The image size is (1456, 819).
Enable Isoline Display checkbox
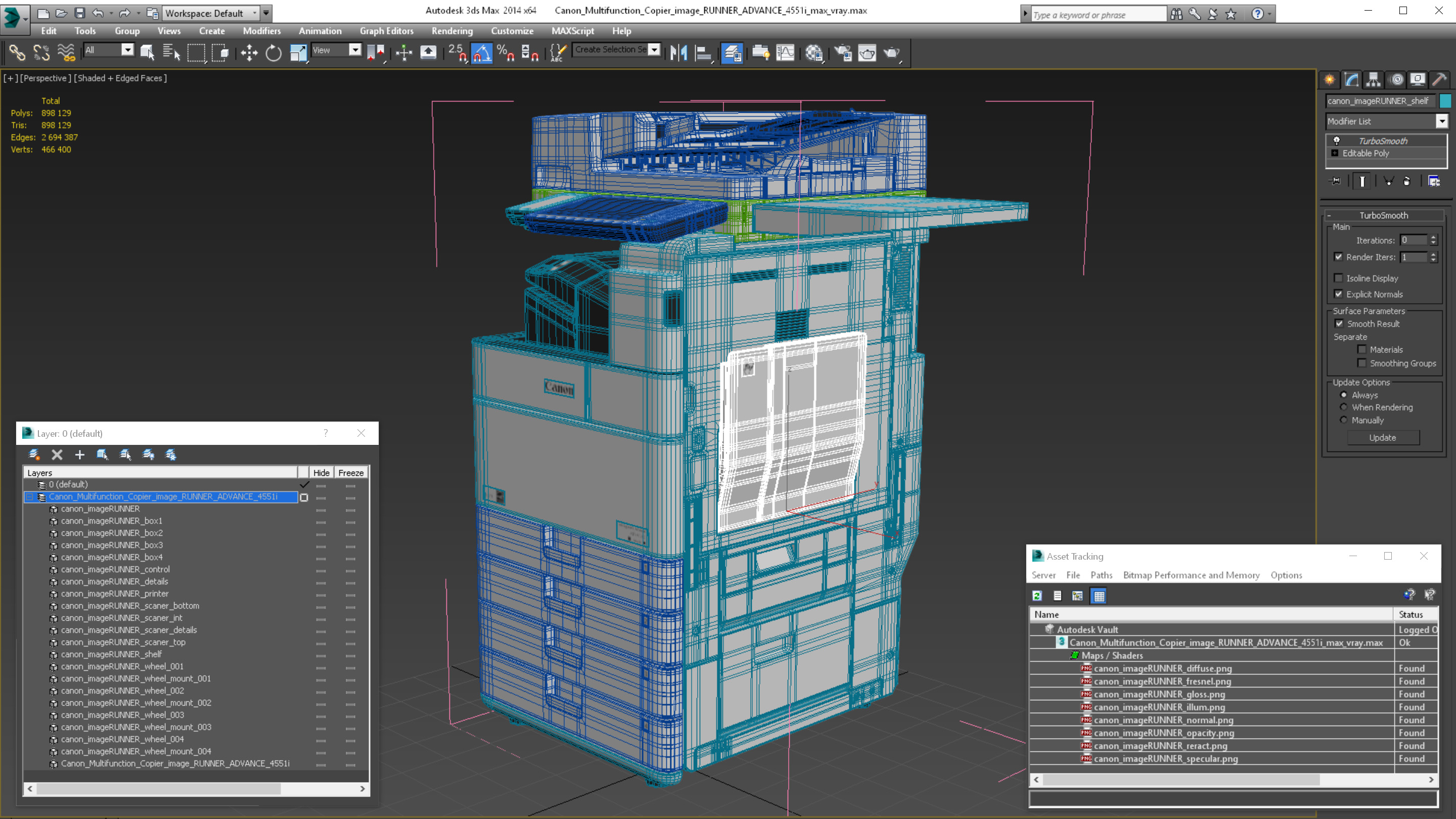[1338, 278]
